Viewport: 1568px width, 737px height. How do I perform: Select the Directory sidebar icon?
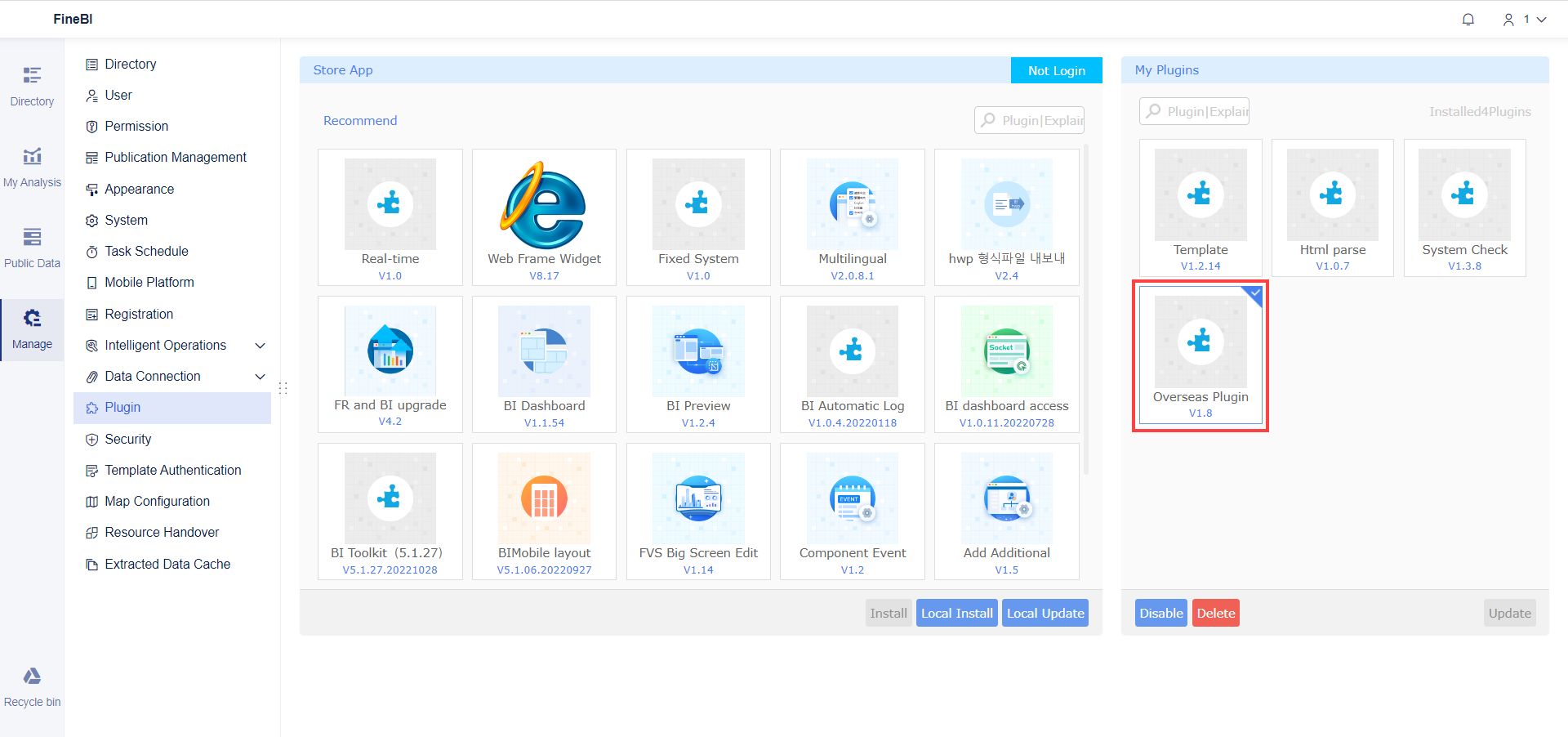click(x=32, y=85)
